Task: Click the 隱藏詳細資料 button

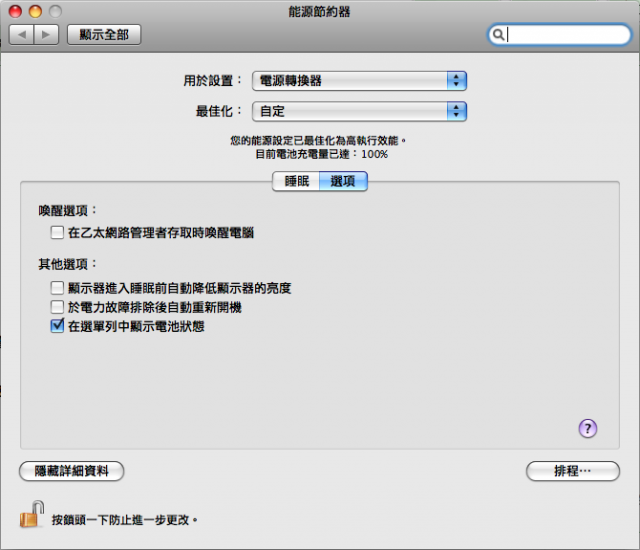Action: tap(71, 471)
